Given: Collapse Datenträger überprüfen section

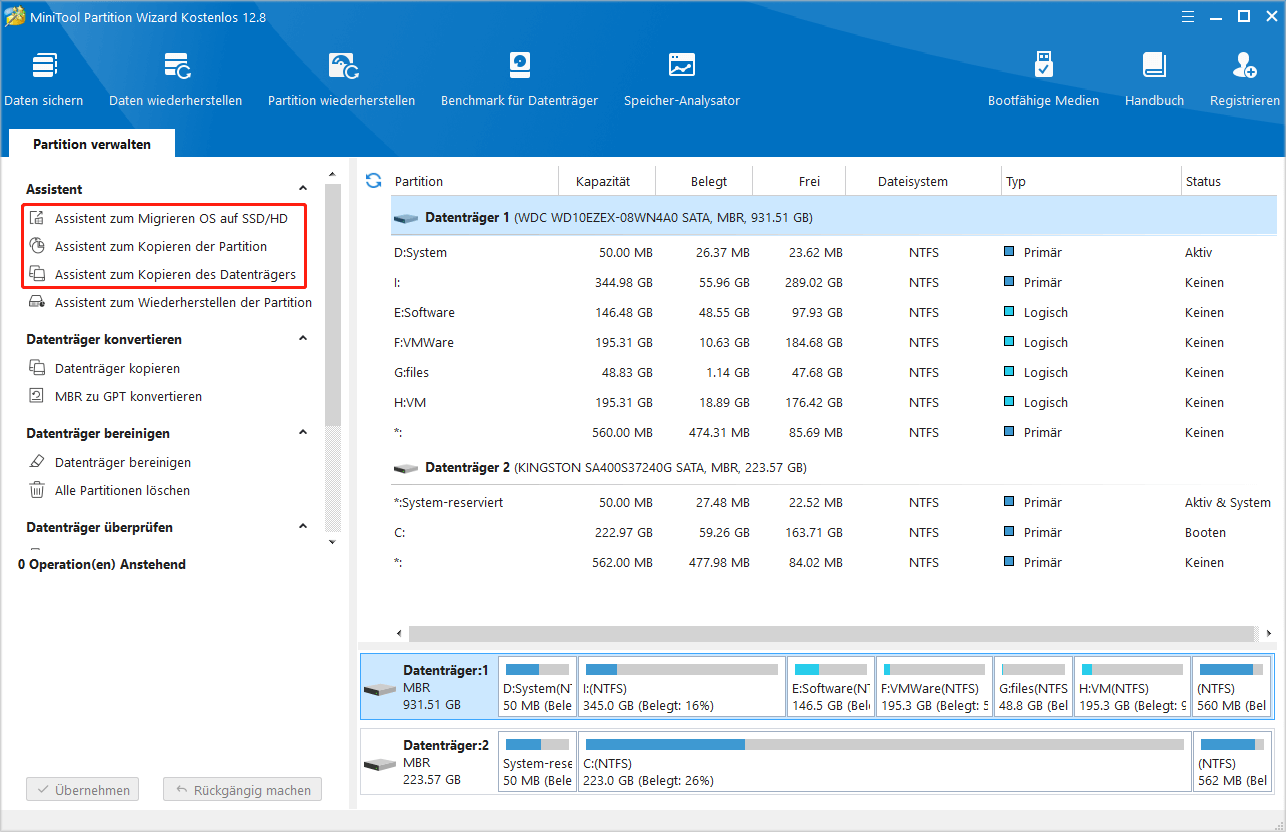Looking at the screenshot, I should [x=303, y=527].
